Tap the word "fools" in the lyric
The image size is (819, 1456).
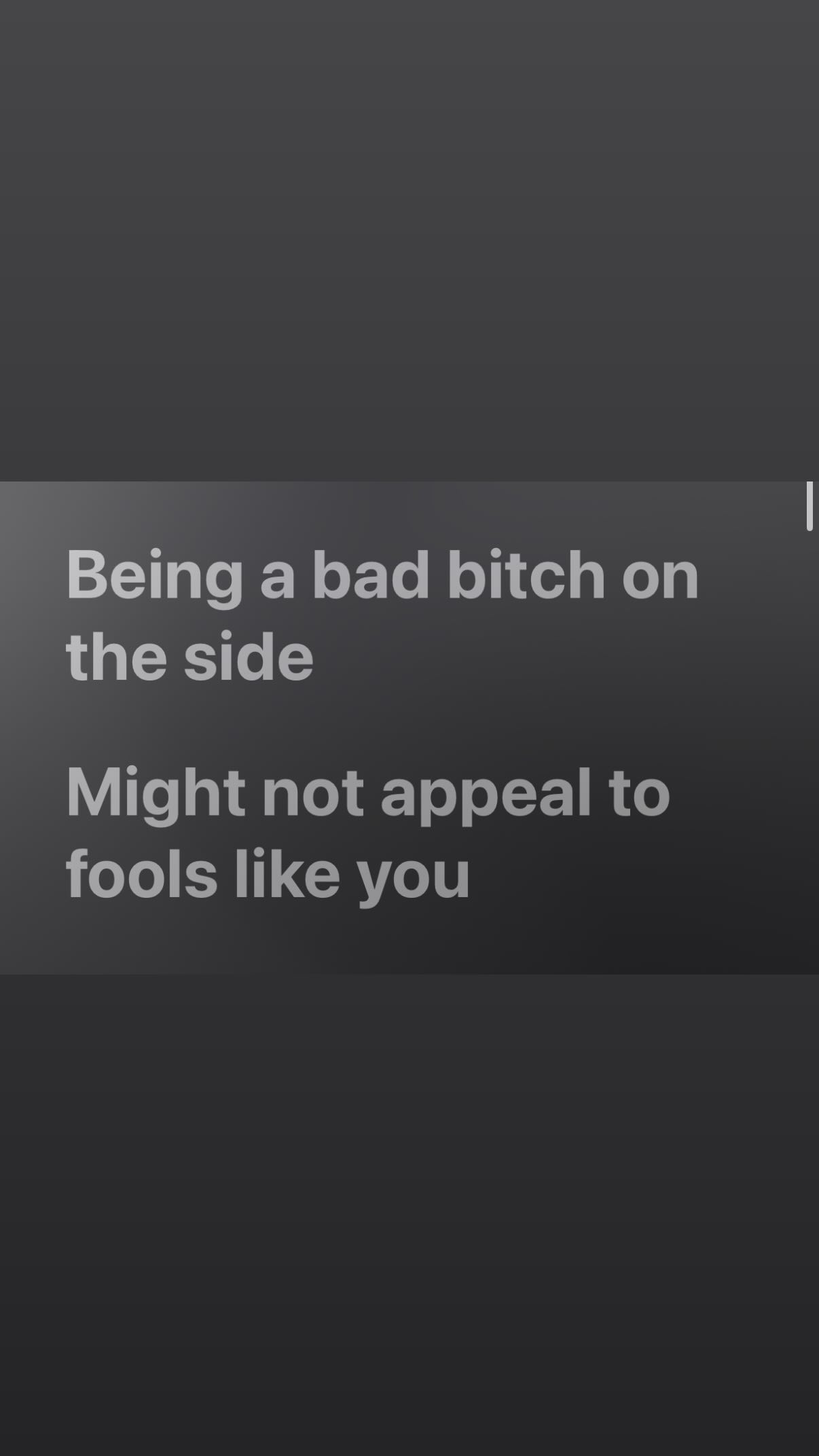[x=141, y=873]
